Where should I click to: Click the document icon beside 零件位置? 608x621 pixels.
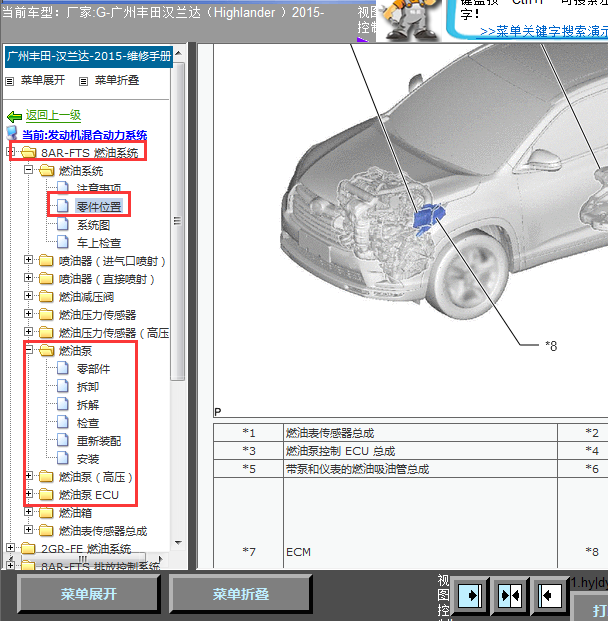[x=63, y=206]
